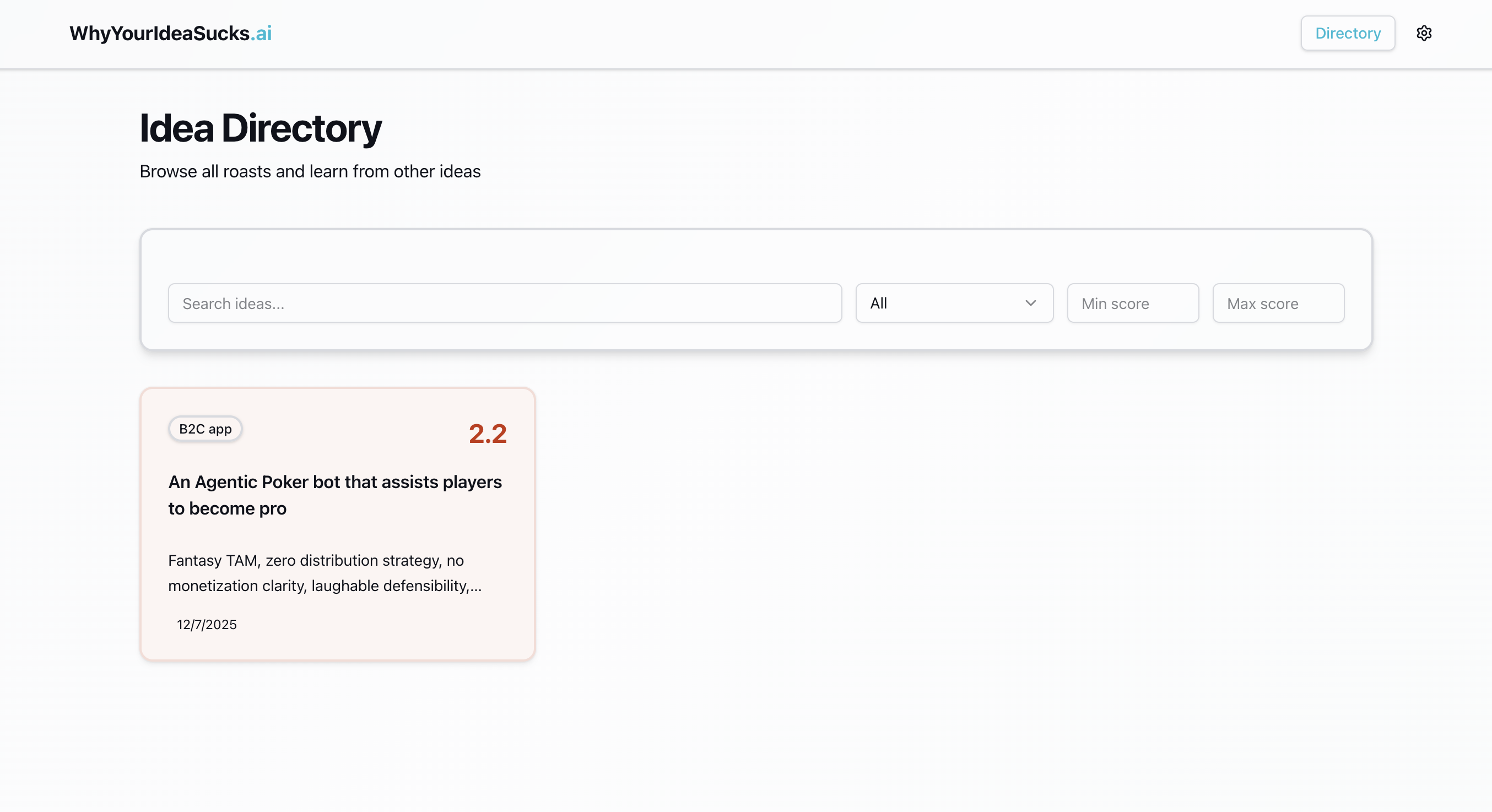Click "All" text in category selector
The width and height of the screenshot is (1492, 812).
tap(878, 303)
